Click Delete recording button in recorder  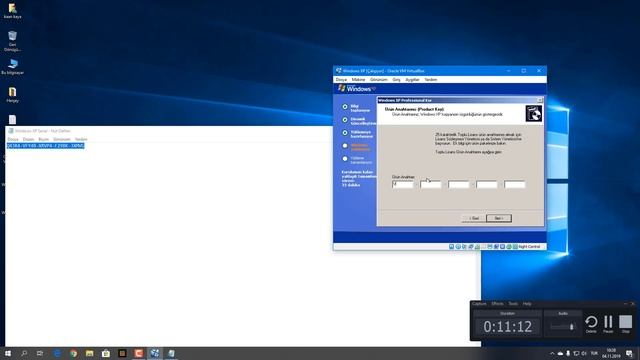pos(591,324)
